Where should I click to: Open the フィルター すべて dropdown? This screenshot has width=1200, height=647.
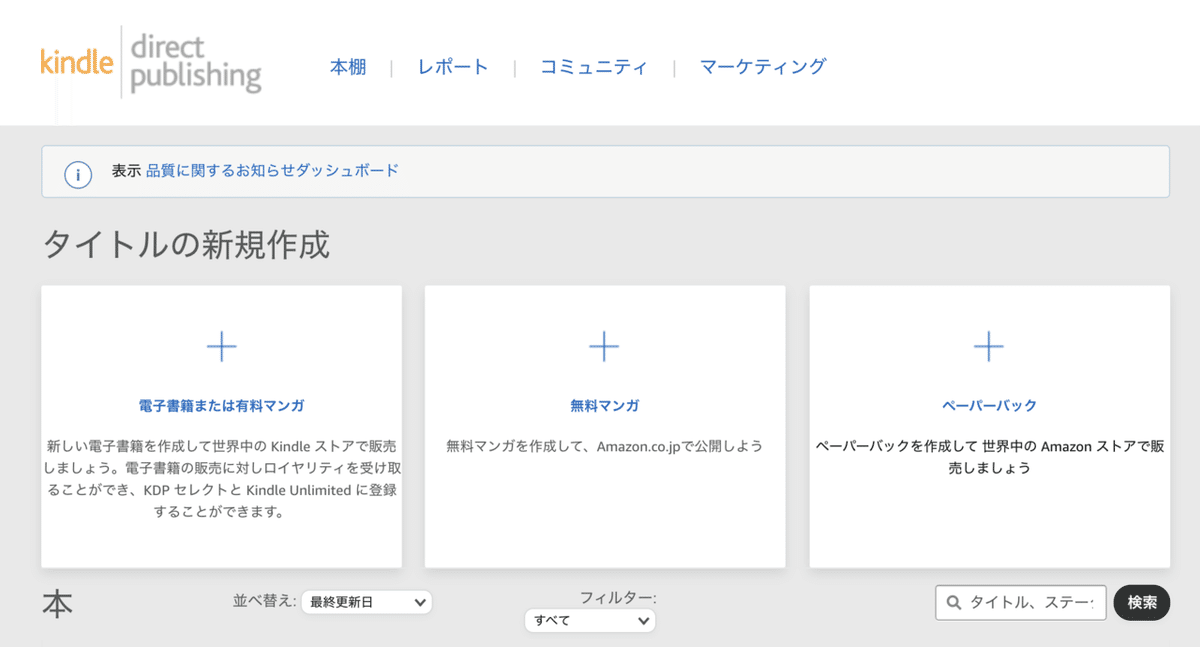coord(590,620)
